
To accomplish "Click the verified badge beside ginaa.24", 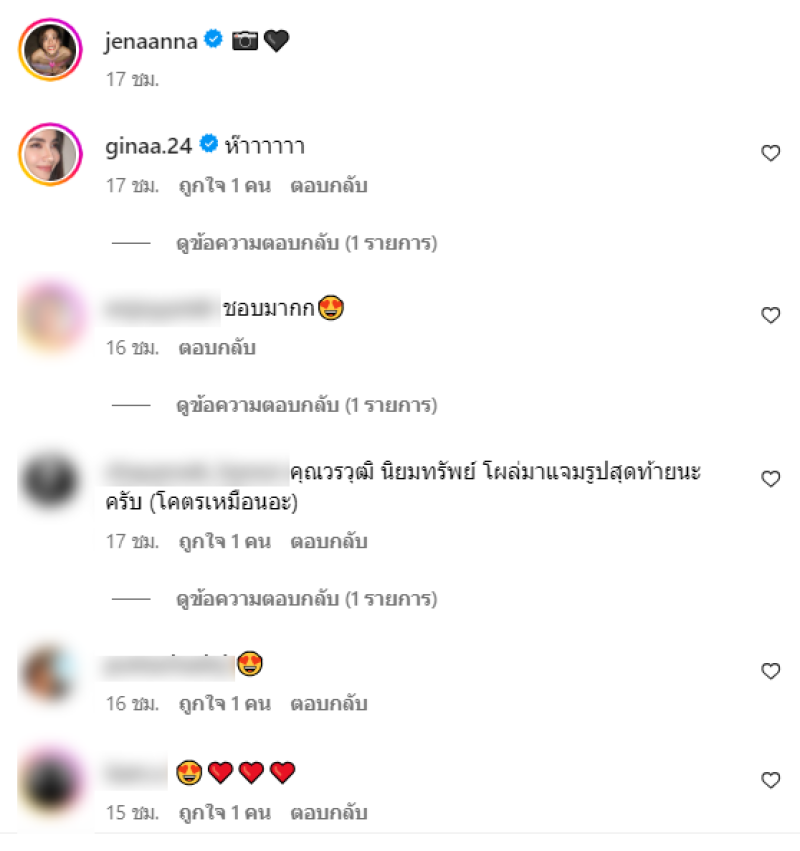I will pyautogui.click(x=209, y=144).
